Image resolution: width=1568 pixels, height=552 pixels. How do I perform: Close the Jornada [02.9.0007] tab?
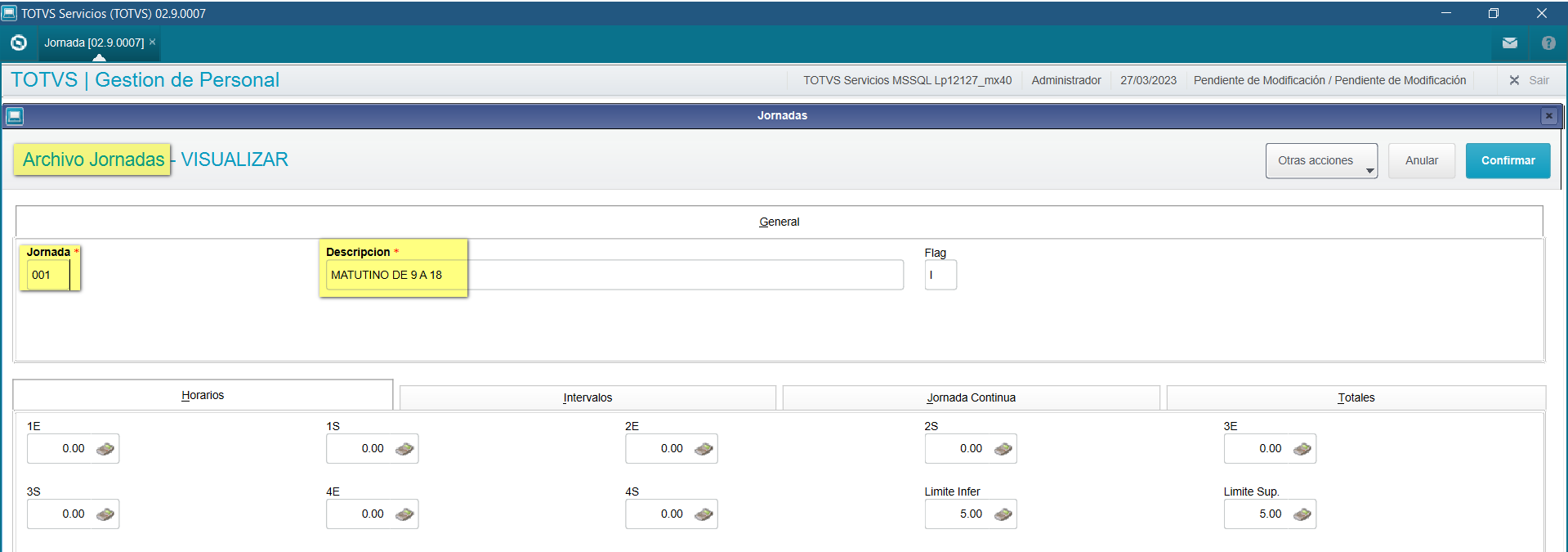(x=152, y=42)
